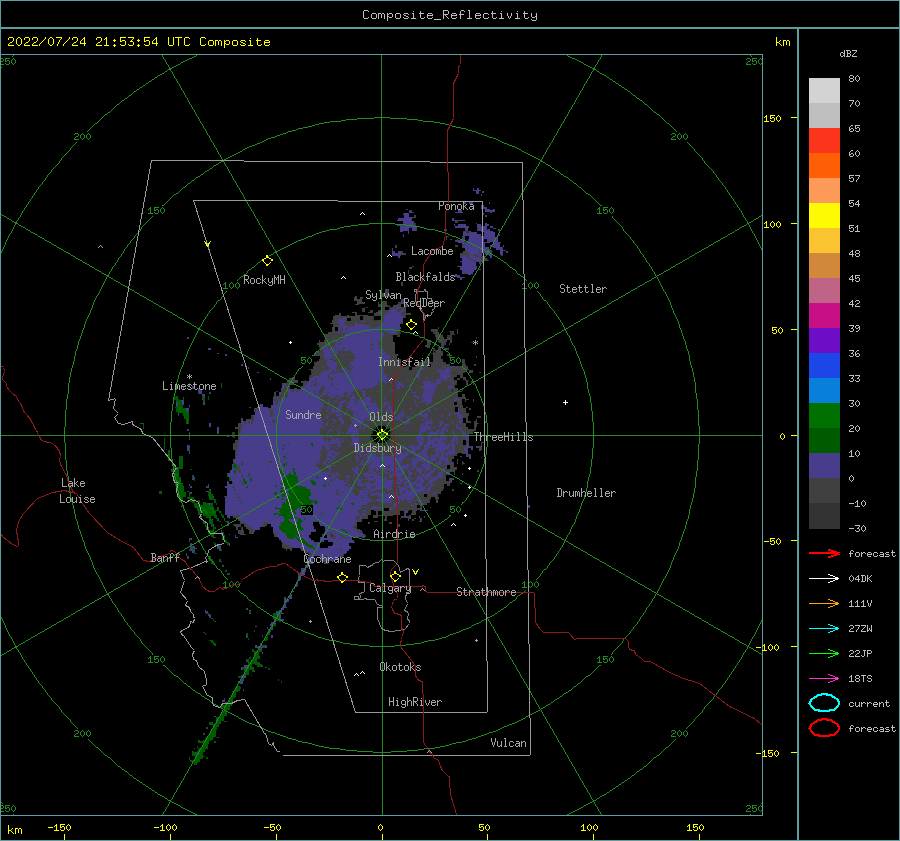
Task: Click the yellow diamond marker below Cochrane
Action: 343,577
